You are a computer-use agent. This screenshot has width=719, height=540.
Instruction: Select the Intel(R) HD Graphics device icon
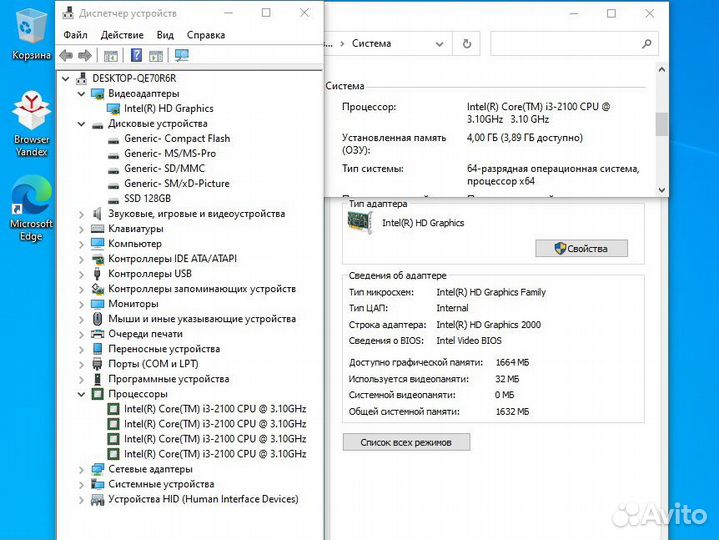coord(113,109)
